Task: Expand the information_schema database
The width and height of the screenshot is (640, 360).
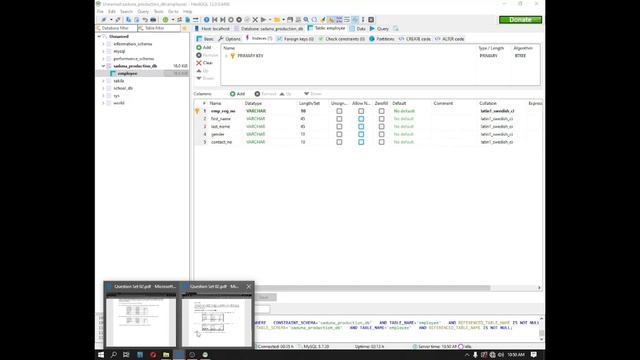Action: (x=103, y=44)
